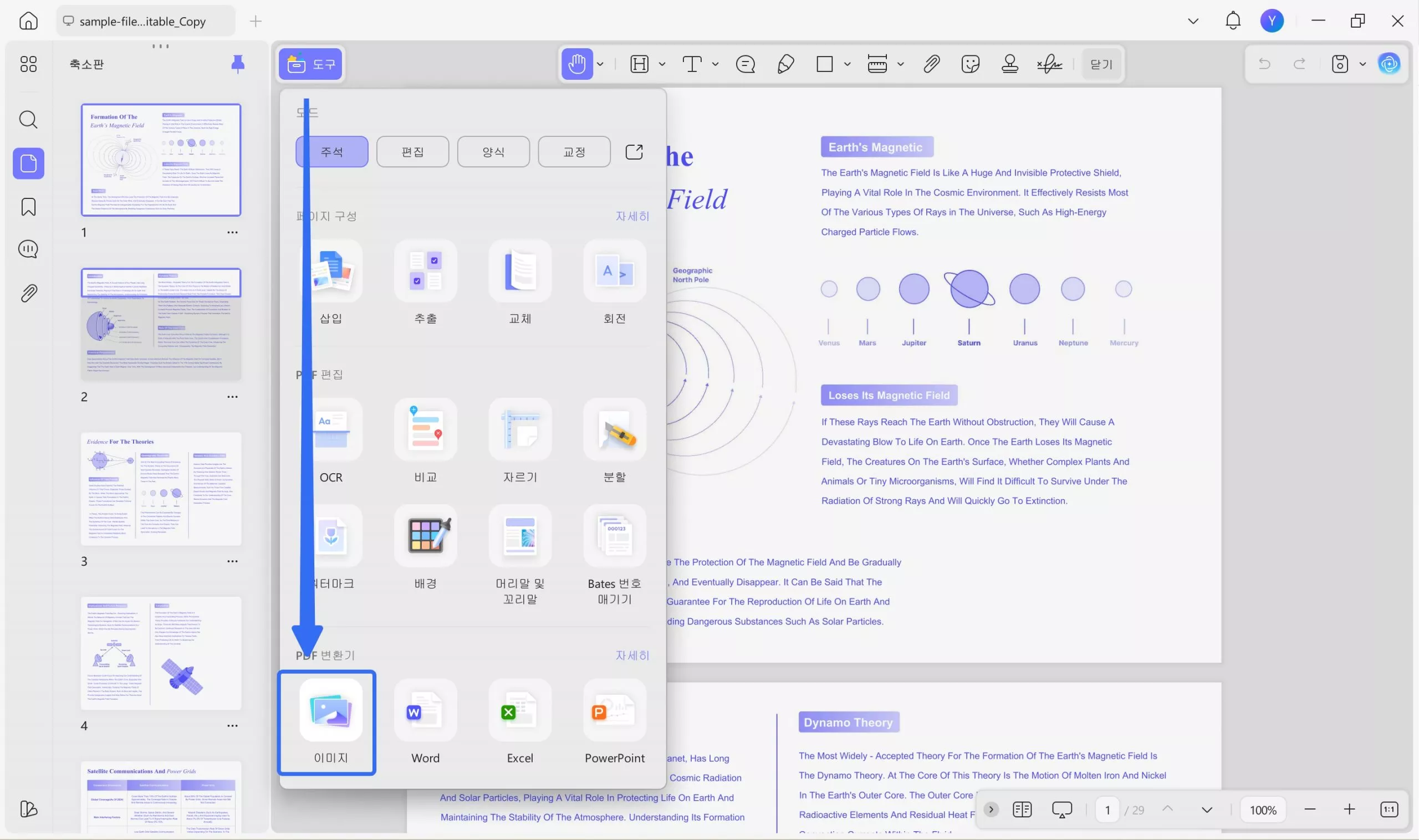Select page 1 thumbnail
Screen dimensions: 1419x840
(x=161, y=160)
